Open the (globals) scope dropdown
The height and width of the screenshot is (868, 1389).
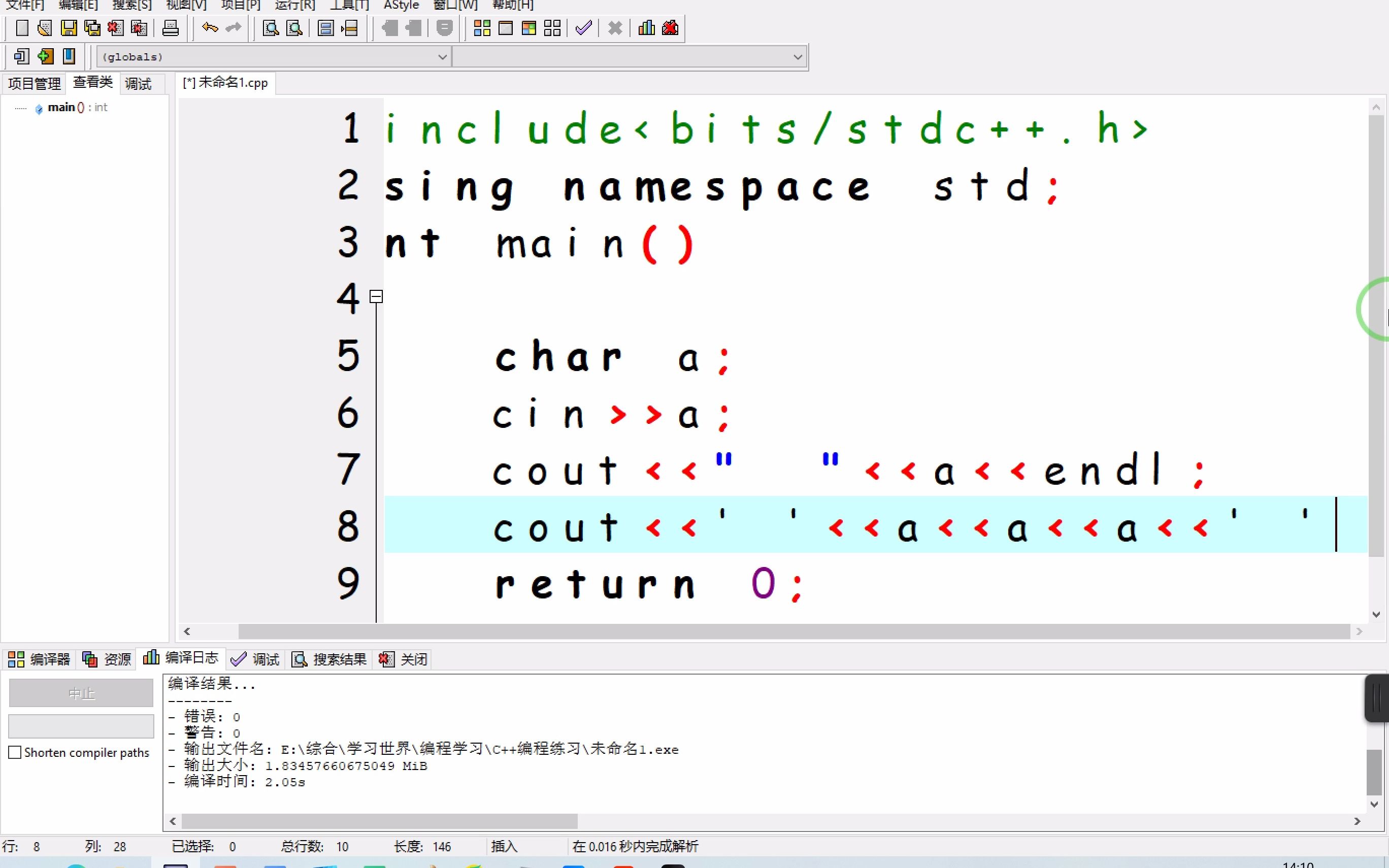click(442, 57)
